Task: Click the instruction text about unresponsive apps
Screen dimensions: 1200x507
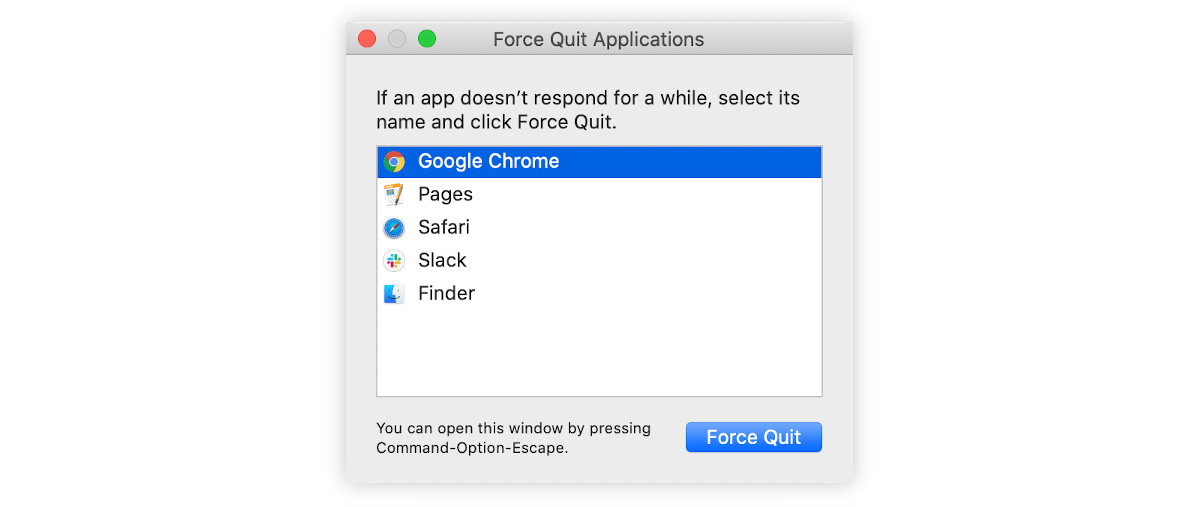Action: [588, 110]
